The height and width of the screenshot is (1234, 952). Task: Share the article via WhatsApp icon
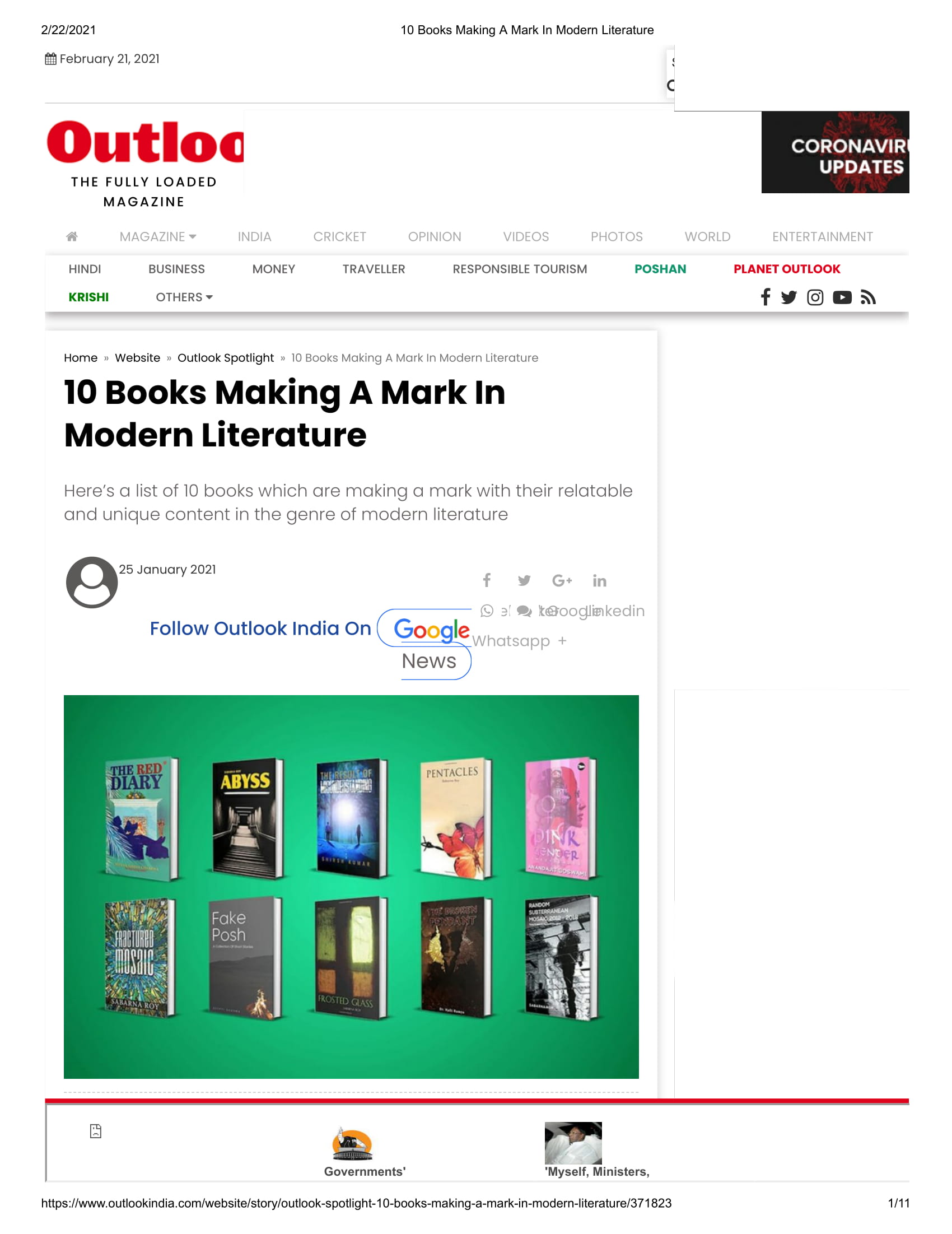pyautogui.click(x=487, y=611)
